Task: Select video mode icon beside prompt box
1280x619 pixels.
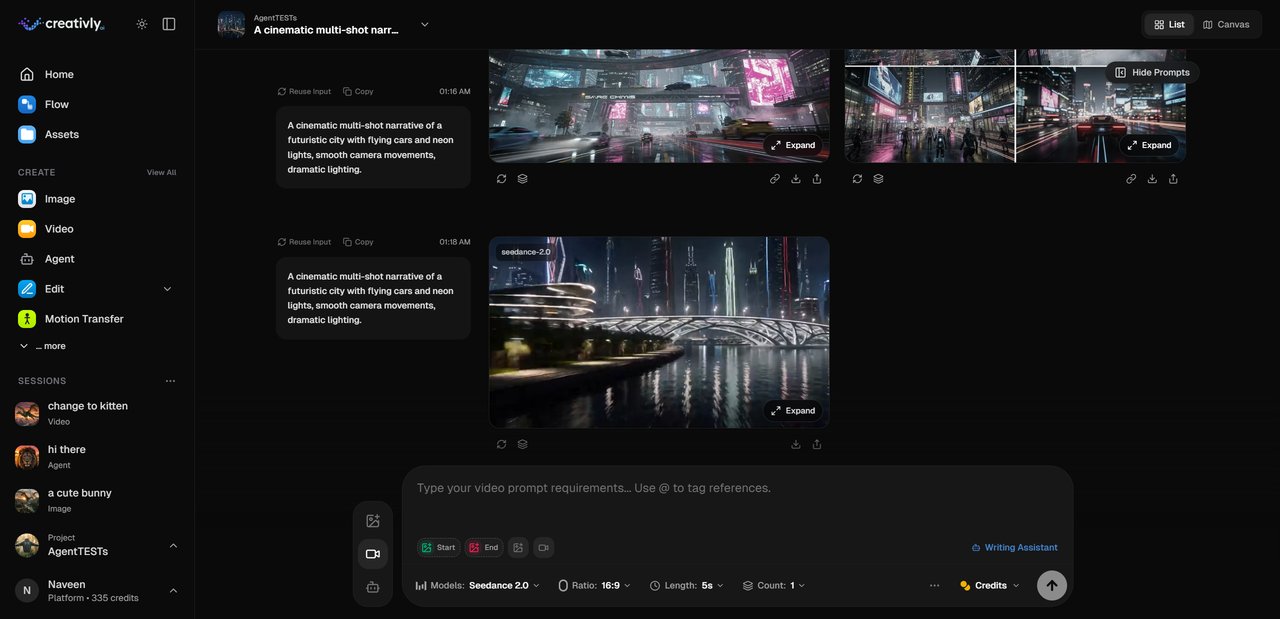Action: [x=373, y=554]
